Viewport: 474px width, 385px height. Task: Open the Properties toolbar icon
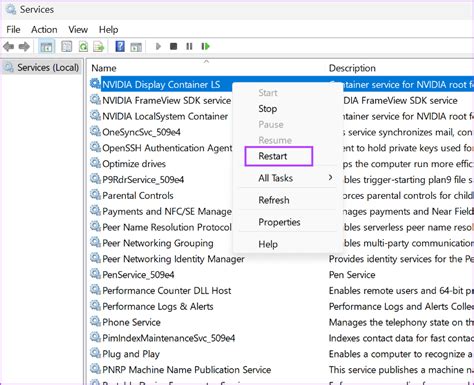[x=67, y=46]
